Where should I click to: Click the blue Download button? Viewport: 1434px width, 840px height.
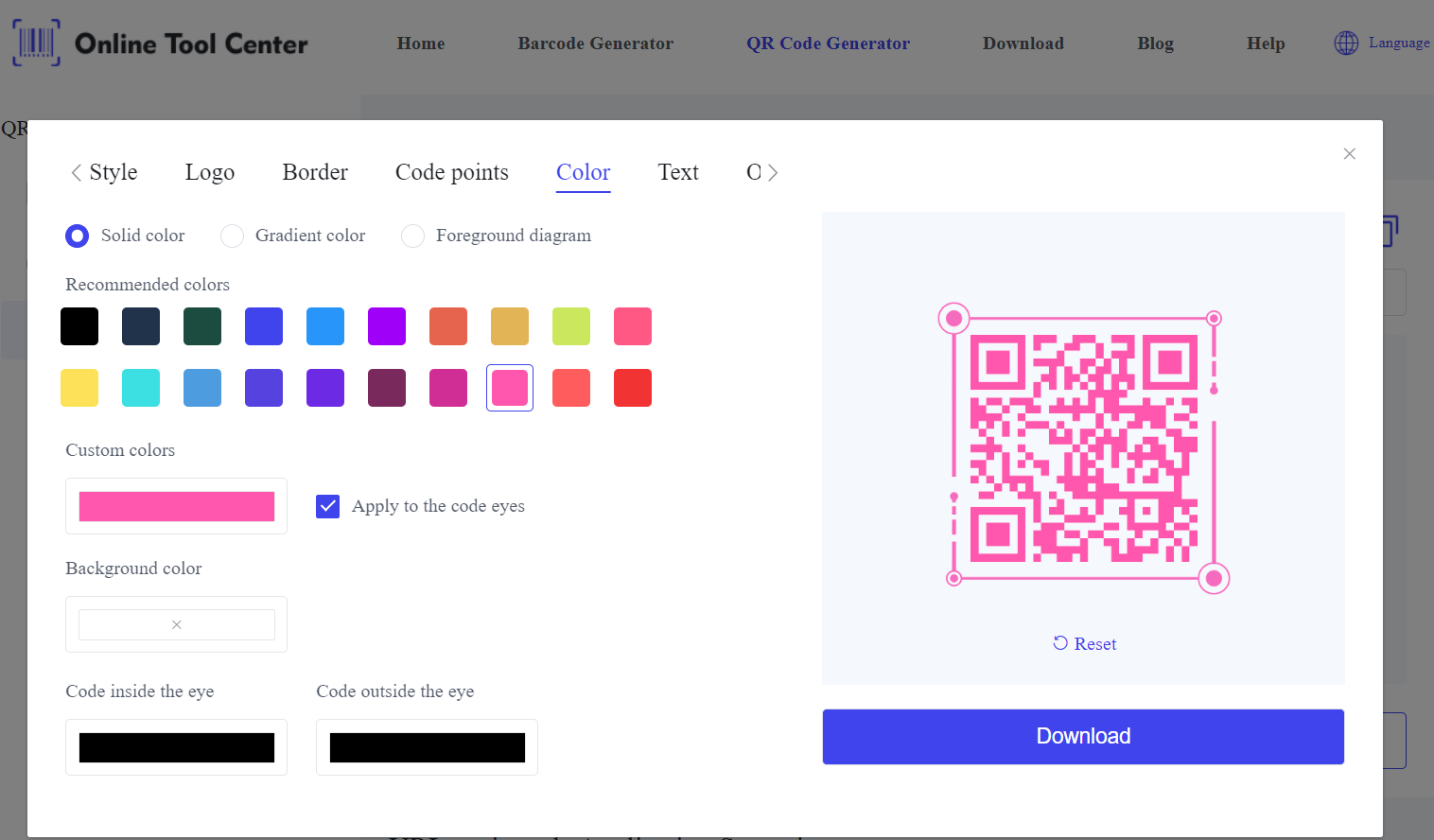click(x=1083, y=737)
